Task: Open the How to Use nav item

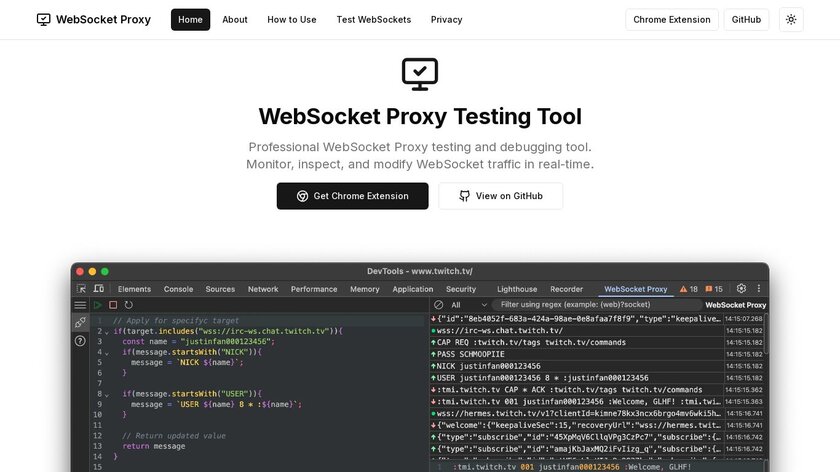Action: tap(292, 20)
